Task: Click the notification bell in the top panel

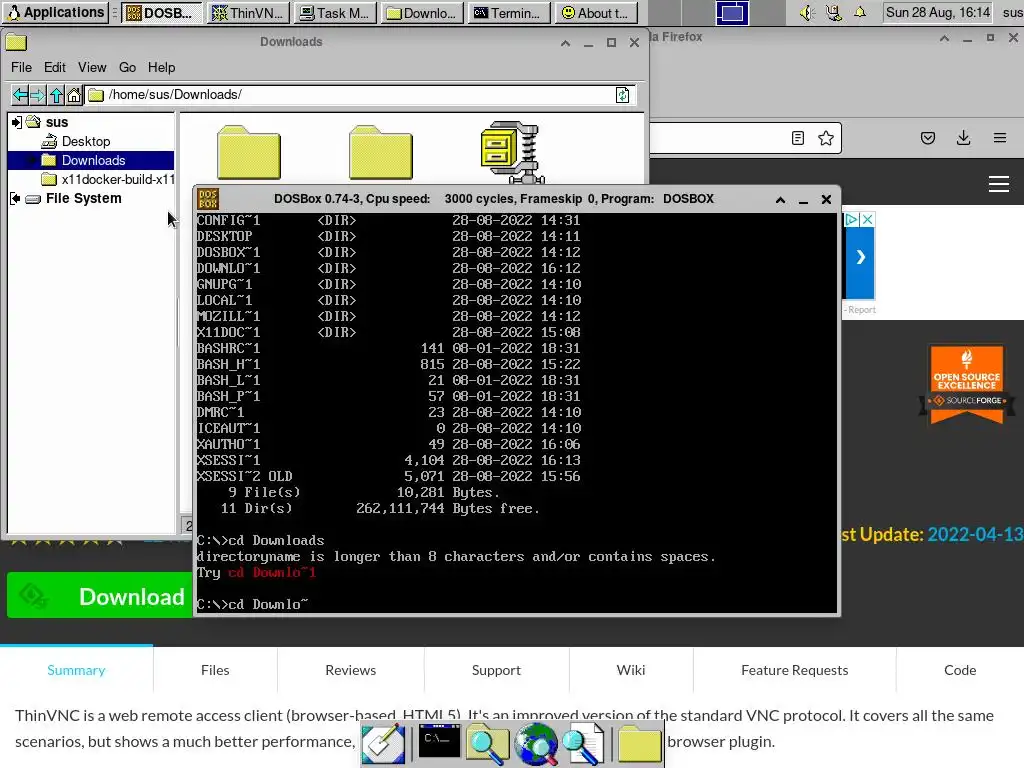Action: (x=860, y=12)
